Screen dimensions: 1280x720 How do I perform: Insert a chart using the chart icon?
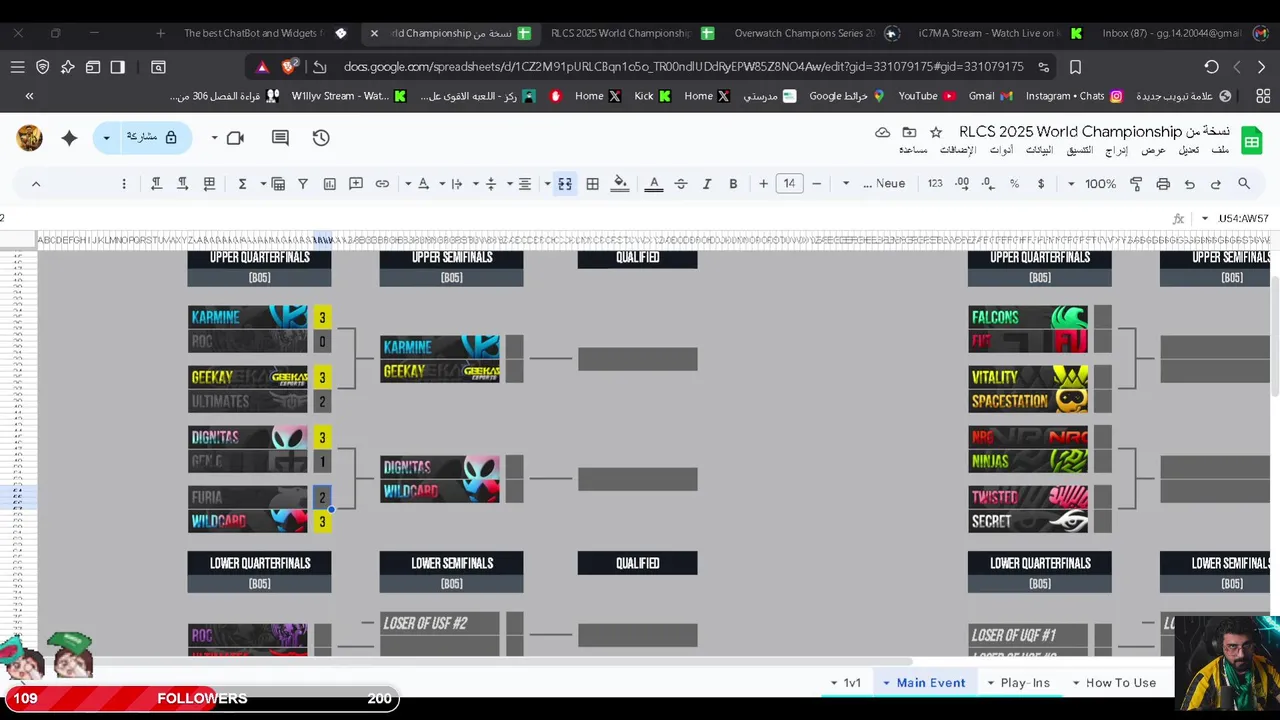pyautogui.click(x=330, y=184)
